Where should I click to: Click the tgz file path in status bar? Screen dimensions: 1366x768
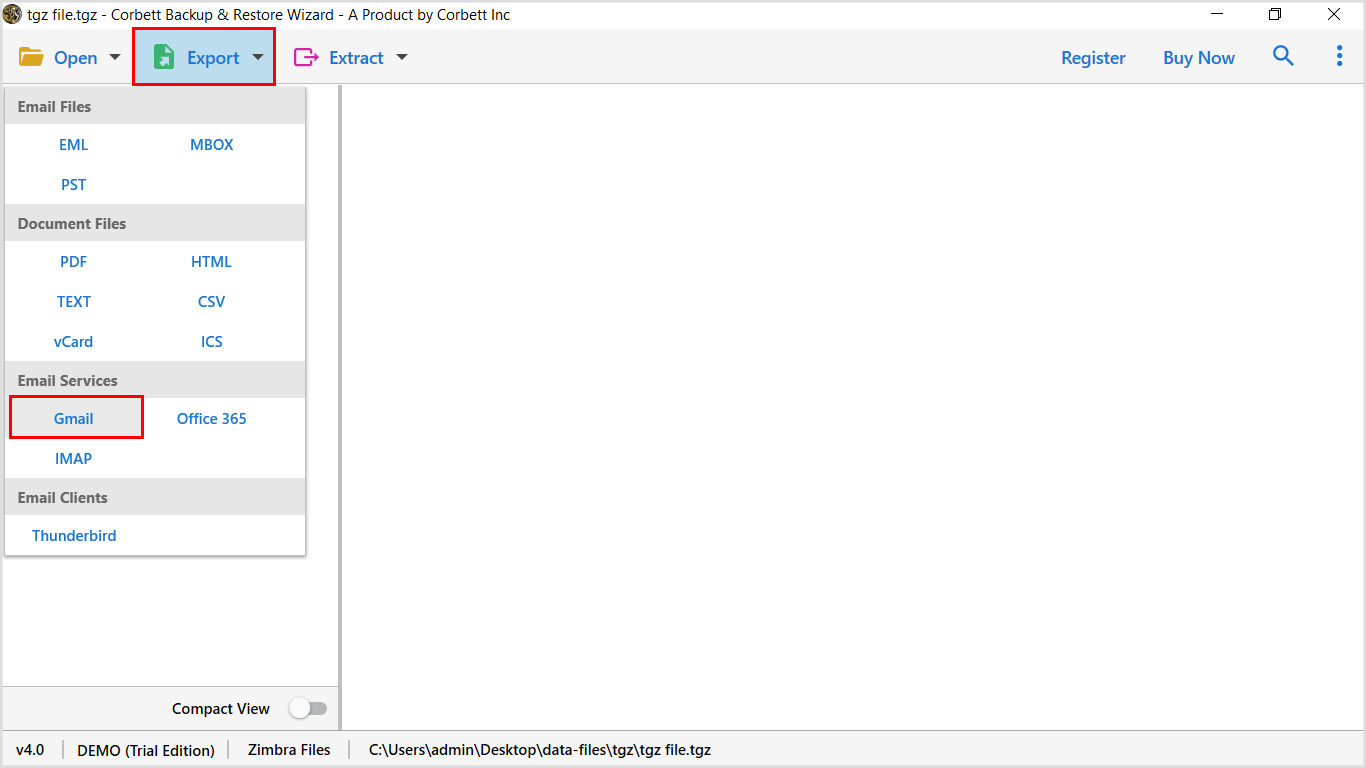pyautogui.click(x=539, y=749)
